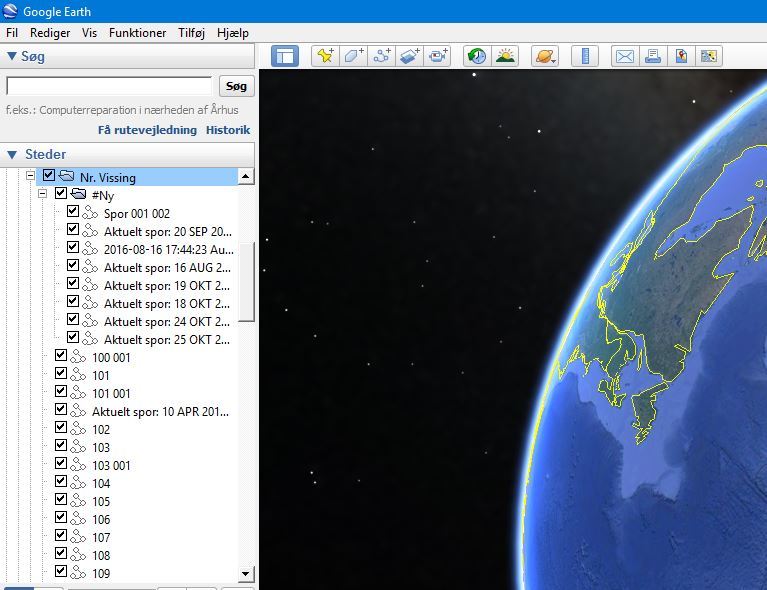
Task: Select Aktuelt spor: 18 OKT track
Action: [x=167, y=304]
